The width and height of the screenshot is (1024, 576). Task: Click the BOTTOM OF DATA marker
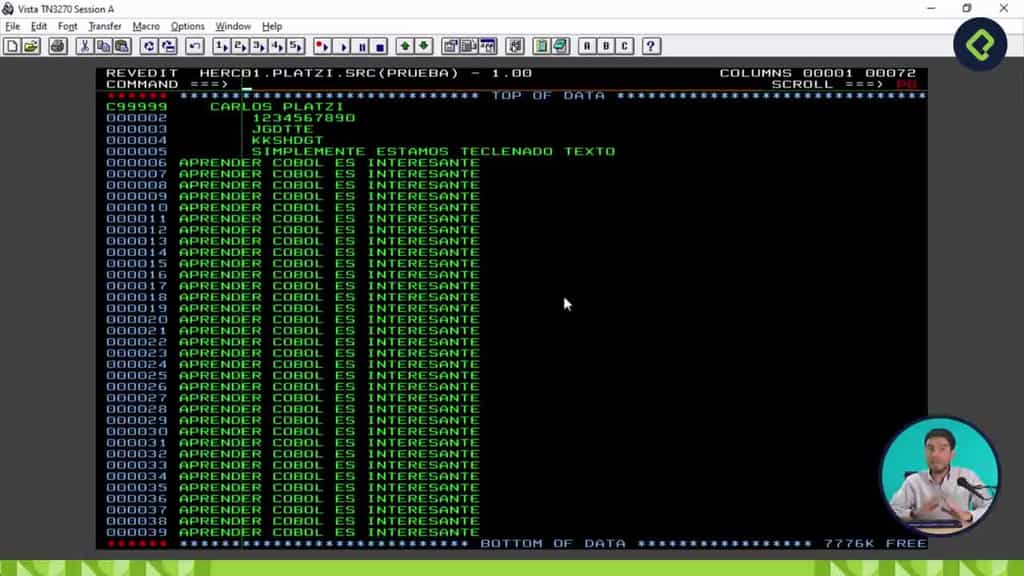click(553, 543)
